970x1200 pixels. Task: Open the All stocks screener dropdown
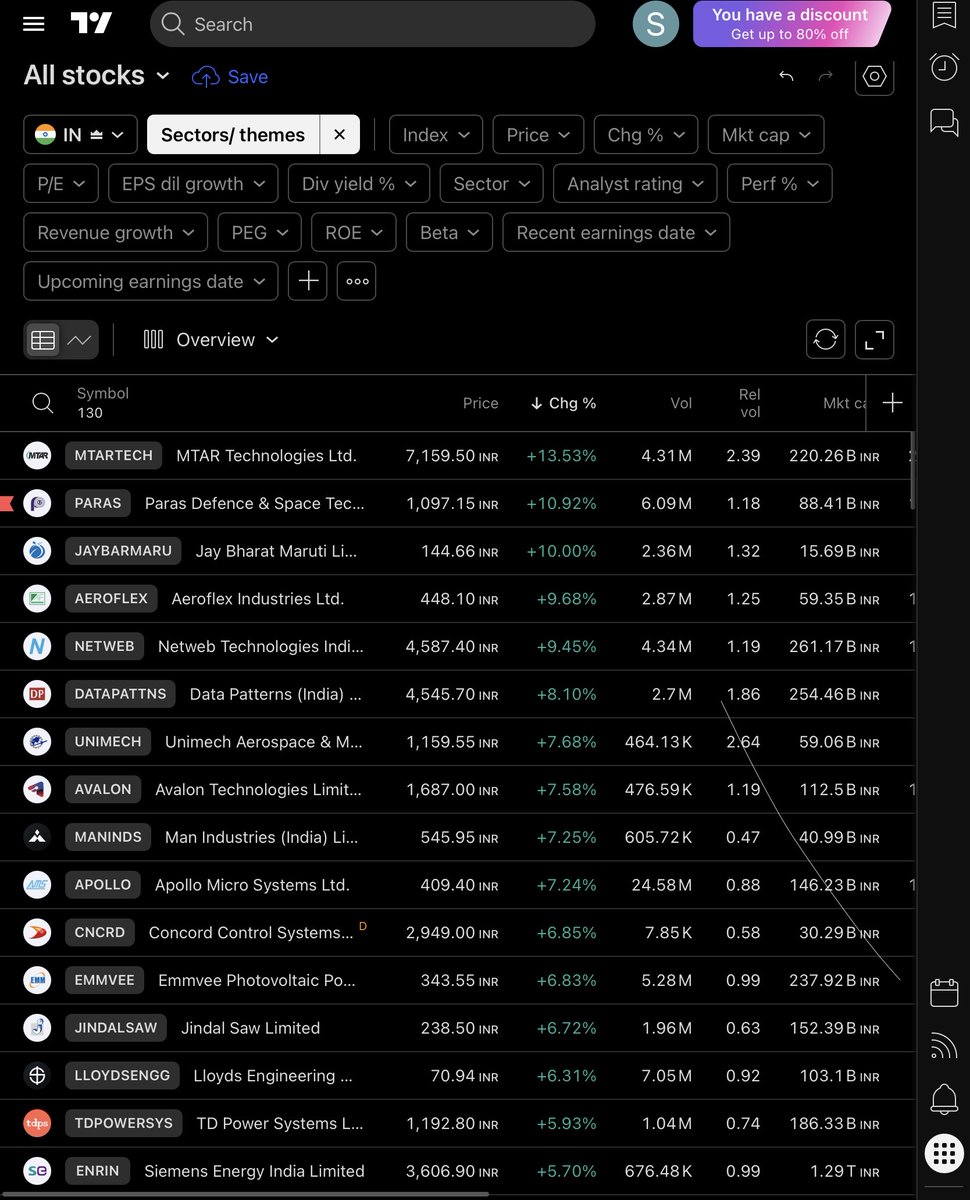tap(97, 76)
